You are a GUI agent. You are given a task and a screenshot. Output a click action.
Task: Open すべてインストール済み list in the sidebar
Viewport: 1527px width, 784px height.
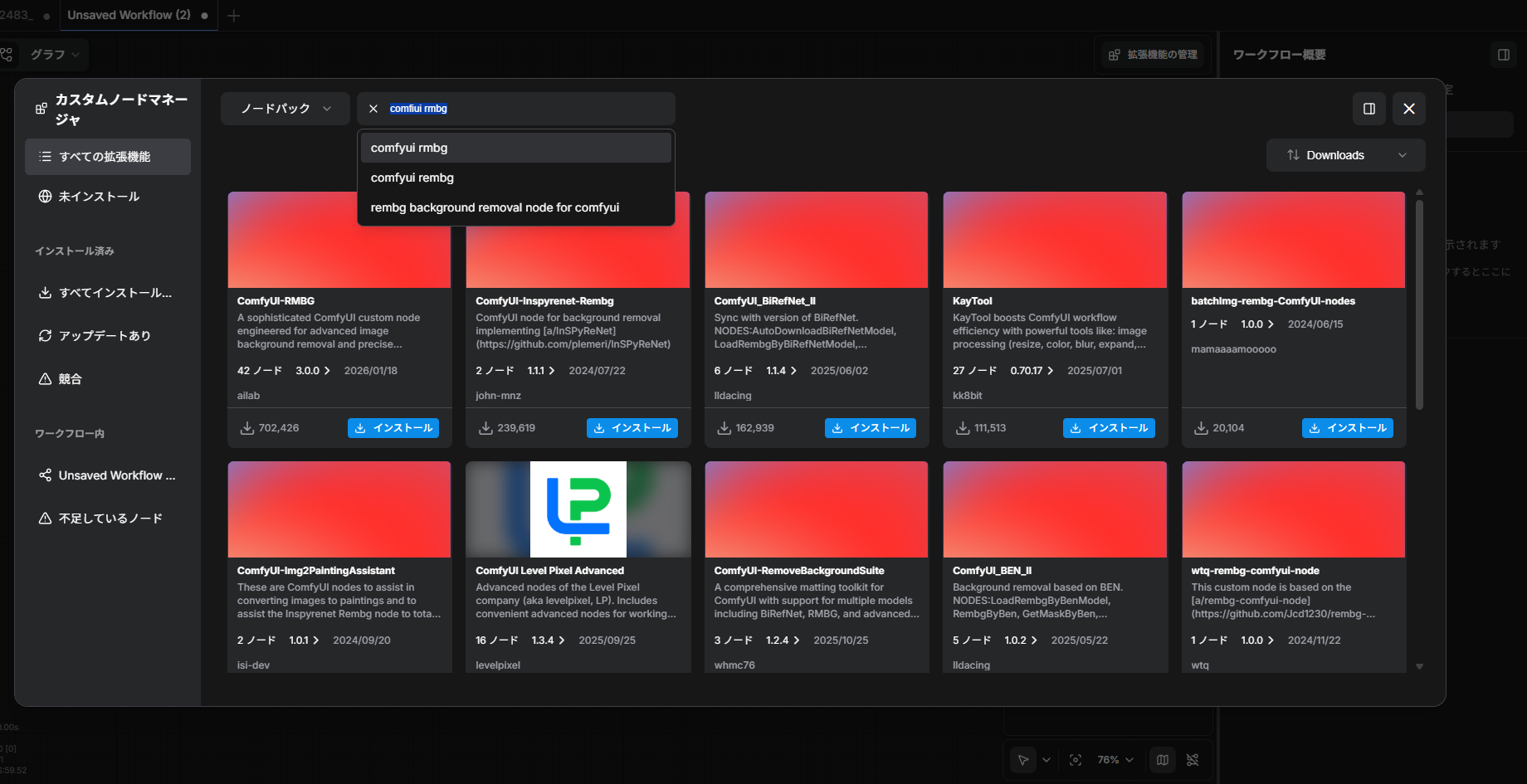click(x=108, y=293)
